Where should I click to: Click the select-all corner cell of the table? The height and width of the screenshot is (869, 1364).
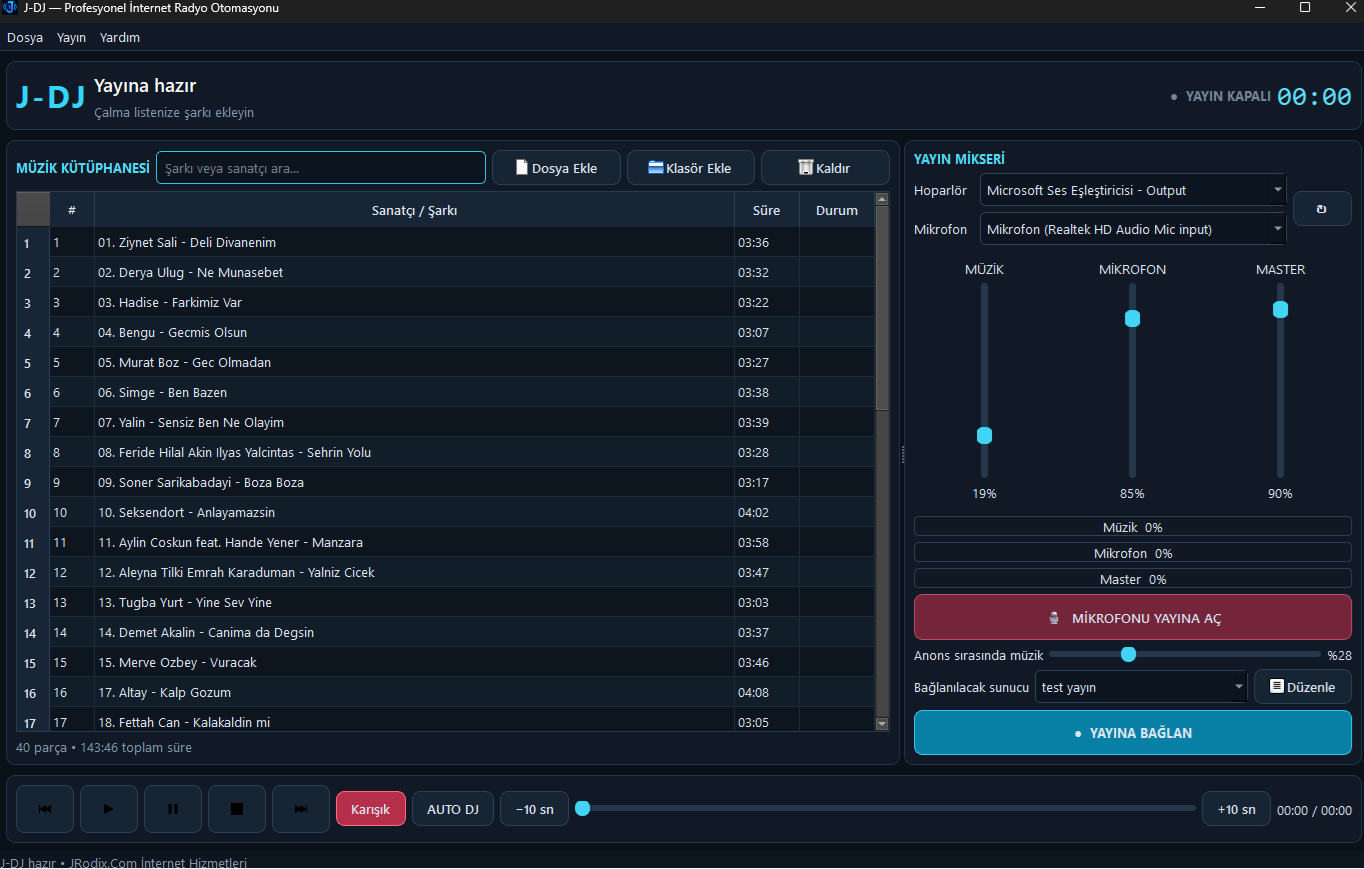[33, 210]
